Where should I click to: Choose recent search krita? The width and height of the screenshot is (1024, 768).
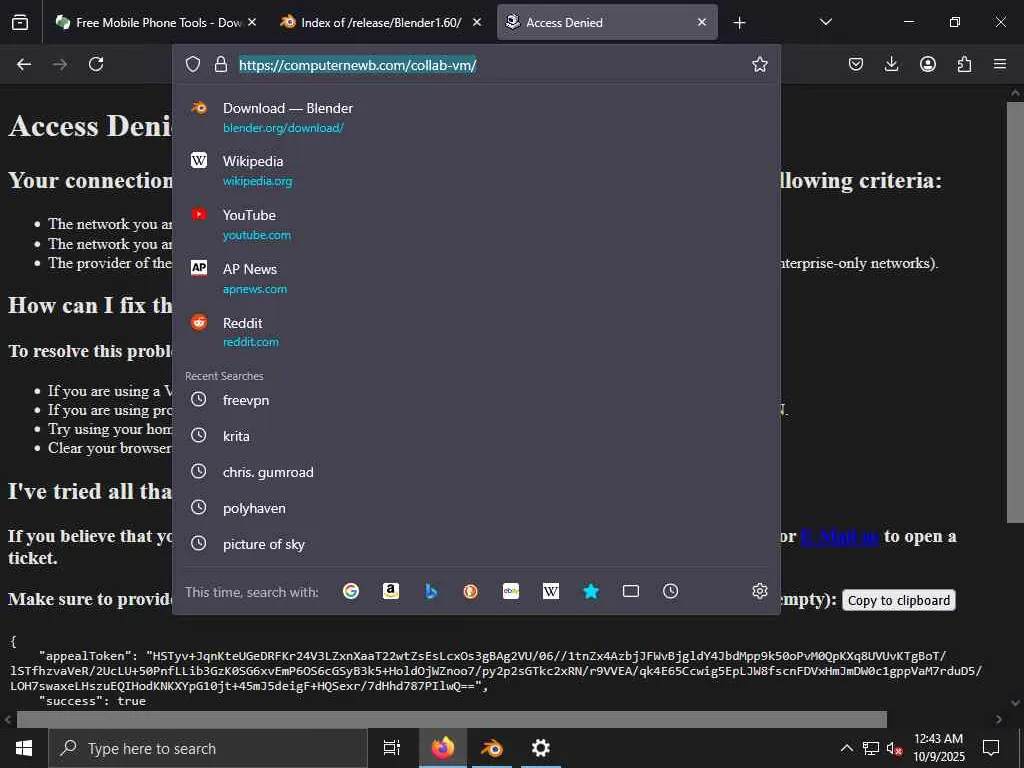pos(477,436)
